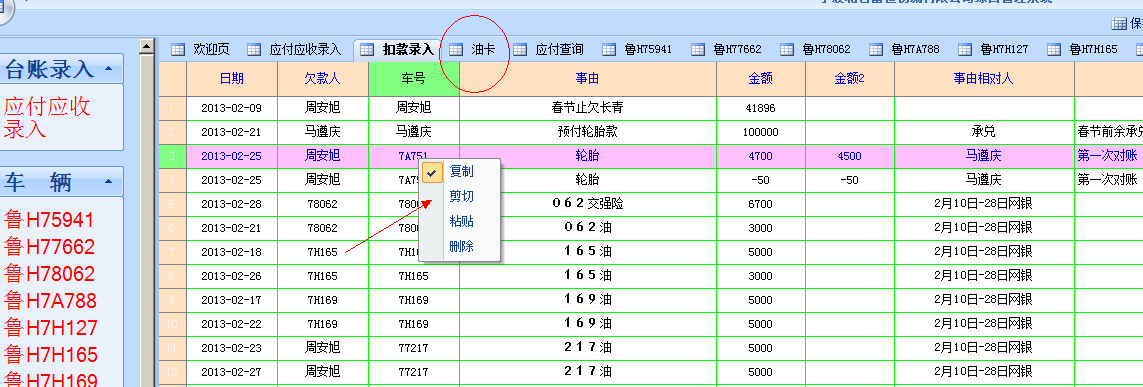Click the 承兑 cell in row 2

984,132
